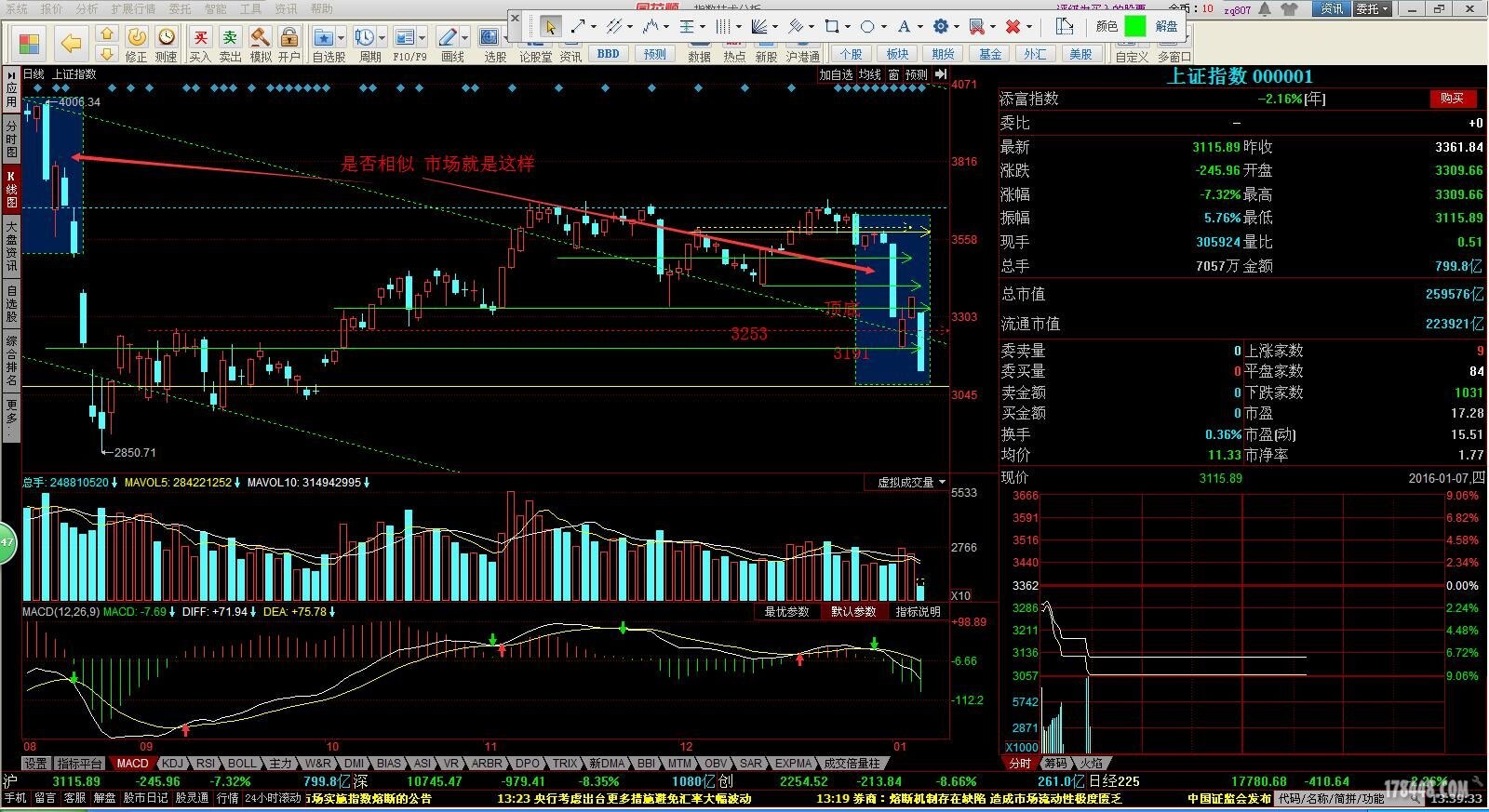Click the 卖出 sell icon

[230, 37]
